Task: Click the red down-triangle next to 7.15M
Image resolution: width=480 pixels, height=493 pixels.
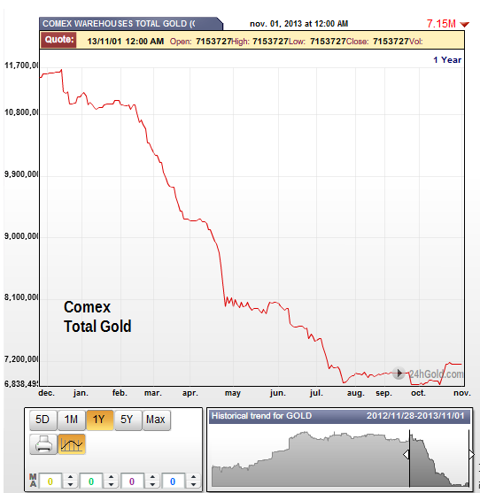Action: 464,24
